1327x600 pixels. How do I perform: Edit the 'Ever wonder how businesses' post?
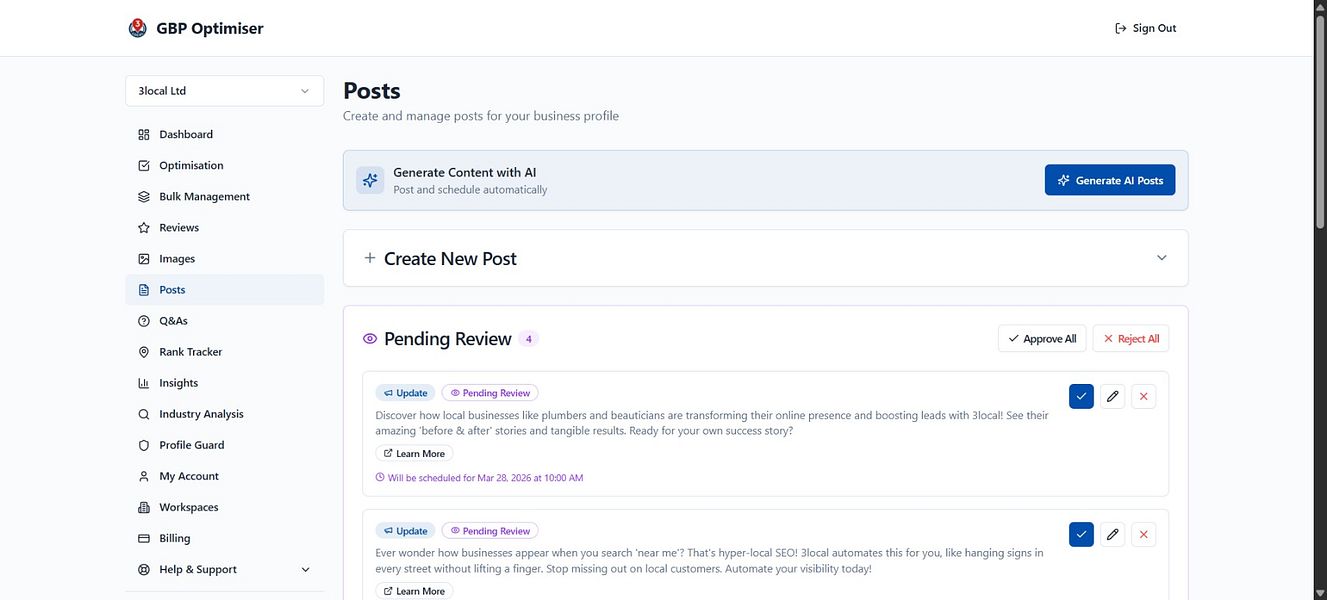1112,534
